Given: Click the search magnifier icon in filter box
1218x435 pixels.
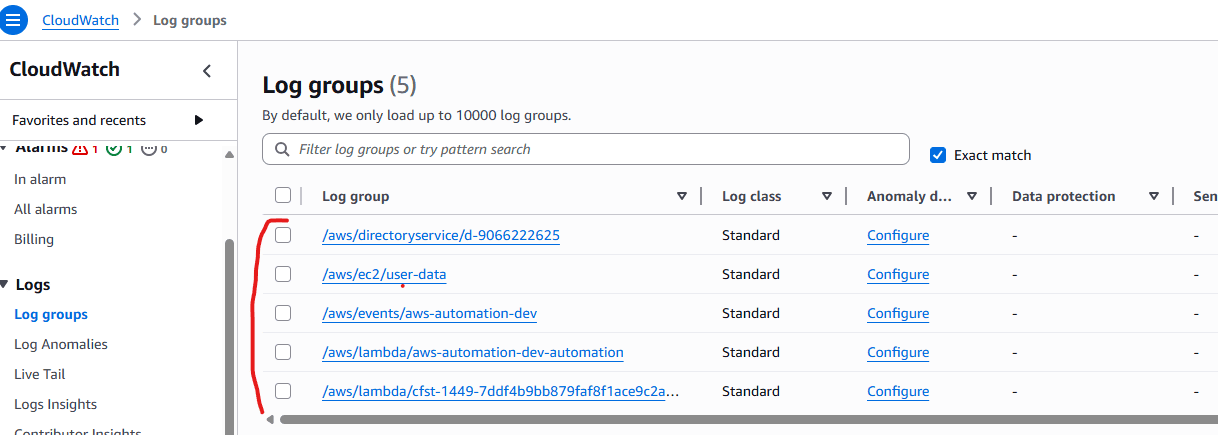Looking at the screenshot, I should click(x=280, y=150).
